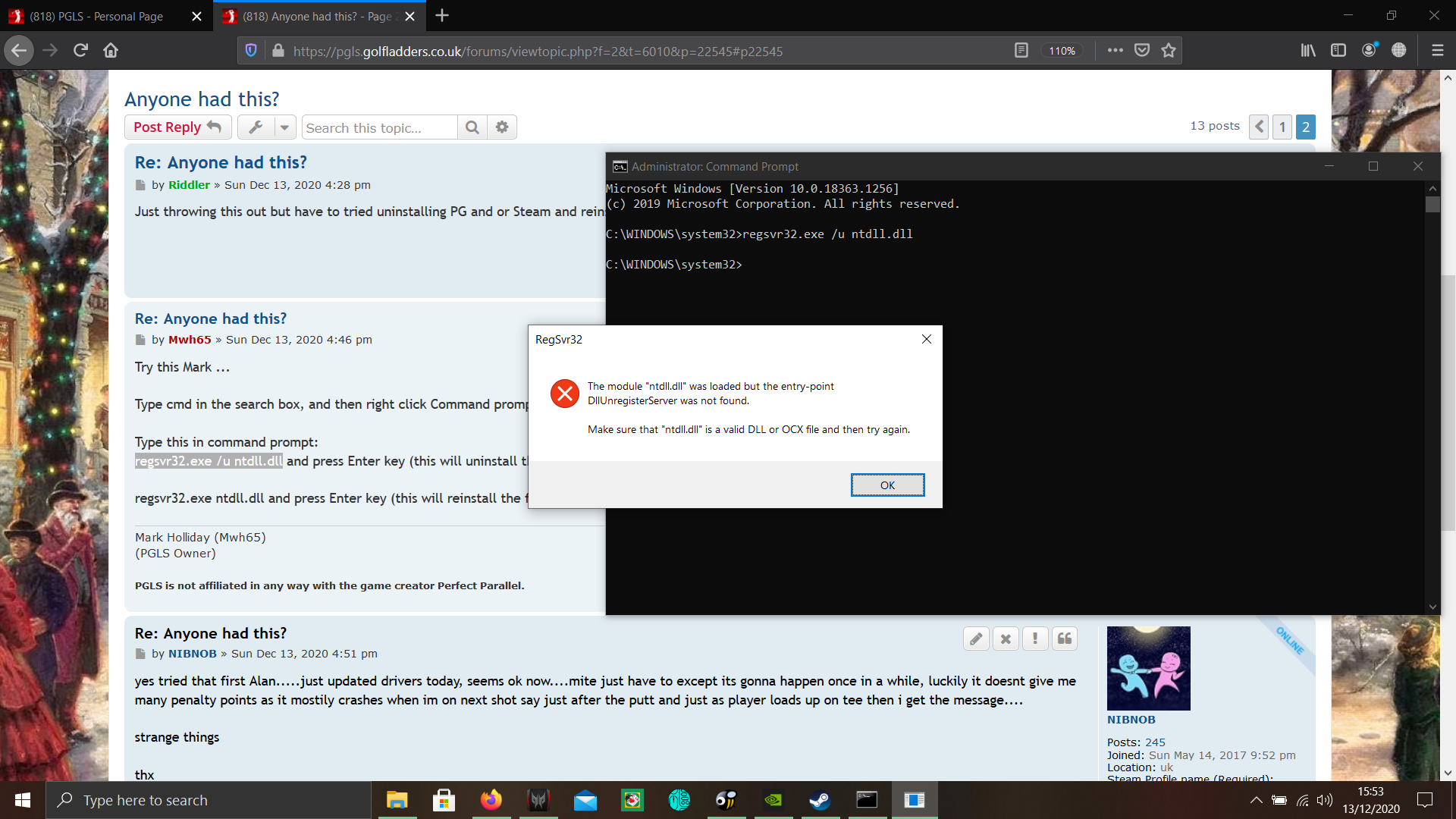Image resolution: width=1456 pixels, height=819 pixels.
Task: Click the Search this topic field
Action: (379, 127)
